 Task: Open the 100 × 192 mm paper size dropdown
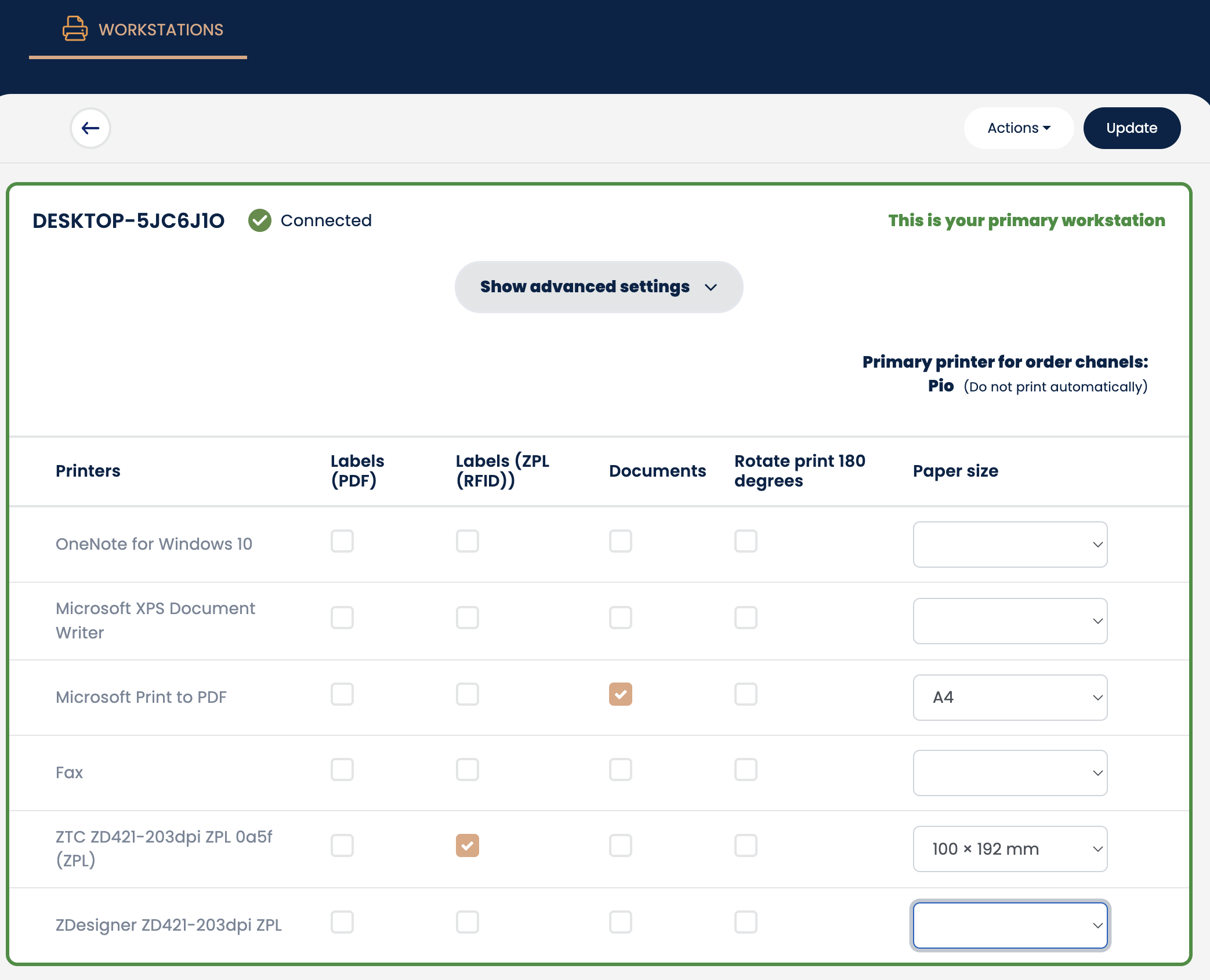[1010, 849]
